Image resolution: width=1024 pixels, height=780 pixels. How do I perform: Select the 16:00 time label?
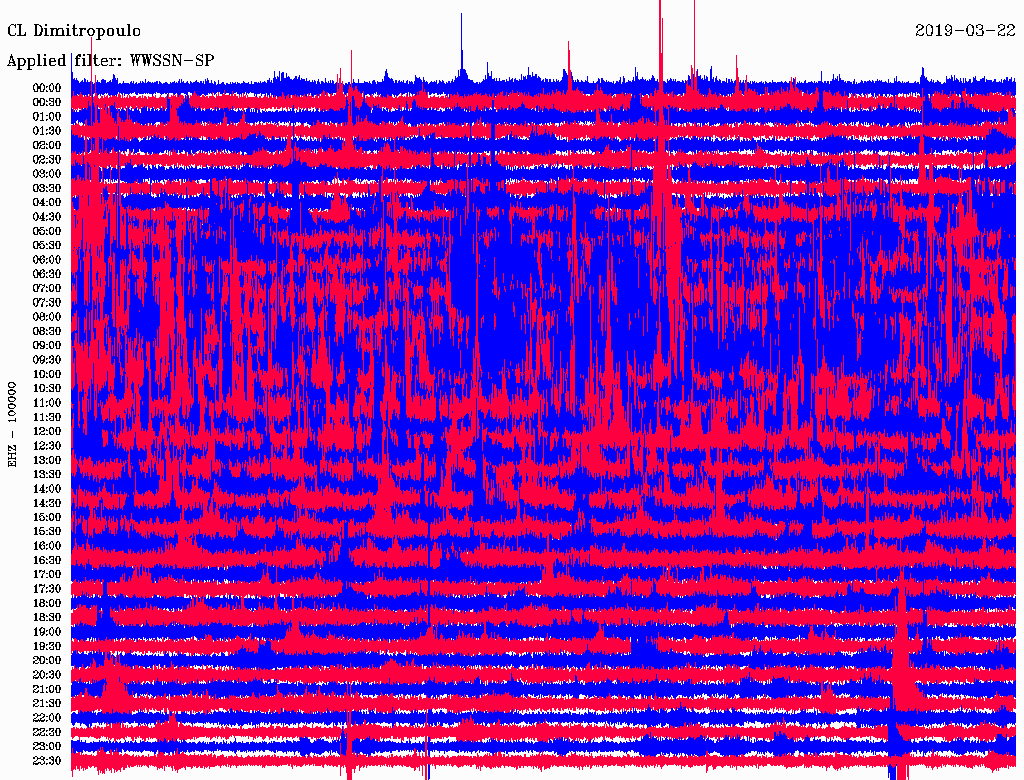[x=47, y=545]
